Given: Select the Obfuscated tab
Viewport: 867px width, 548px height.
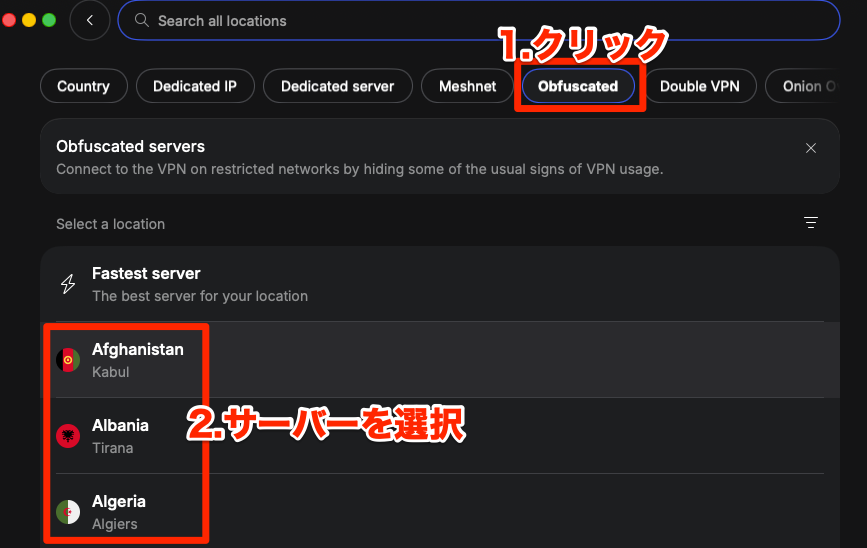Looking at the screenshot, I should click(578, 86).
